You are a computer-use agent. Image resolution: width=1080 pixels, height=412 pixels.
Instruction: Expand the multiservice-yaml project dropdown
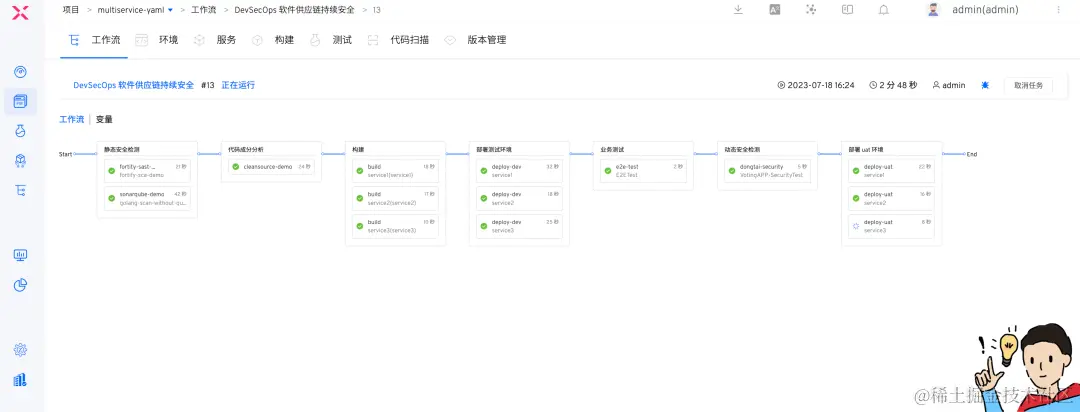170,10
